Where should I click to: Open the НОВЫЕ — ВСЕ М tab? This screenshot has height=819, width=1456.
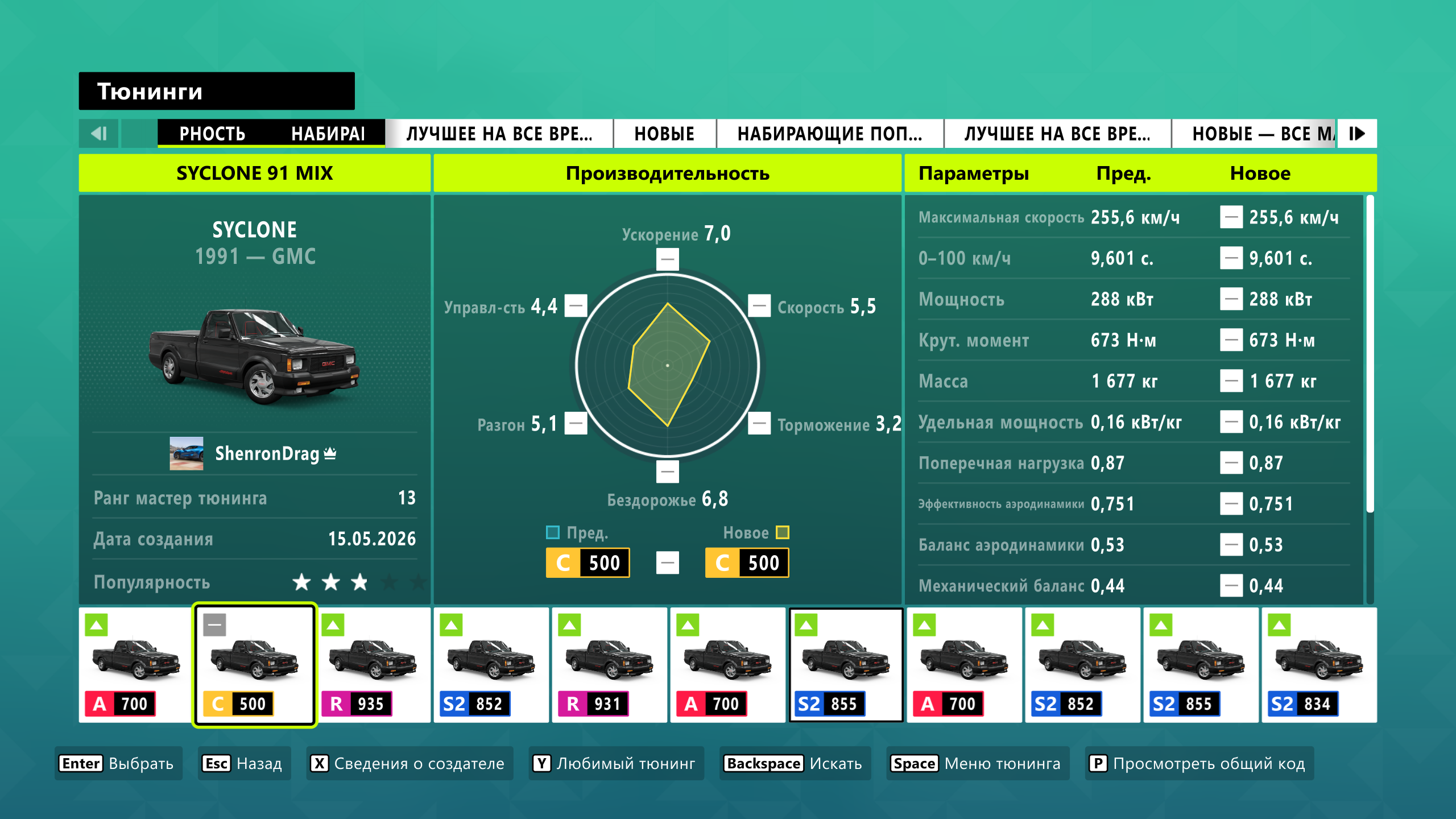pyautogui.click(x=1254, y=134)
